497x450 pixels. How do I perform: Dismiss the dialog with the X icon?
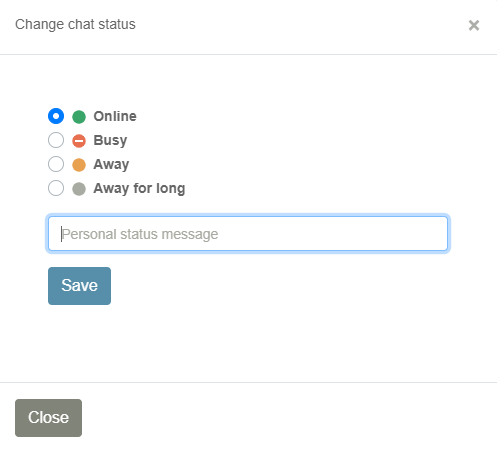(474, 25)
